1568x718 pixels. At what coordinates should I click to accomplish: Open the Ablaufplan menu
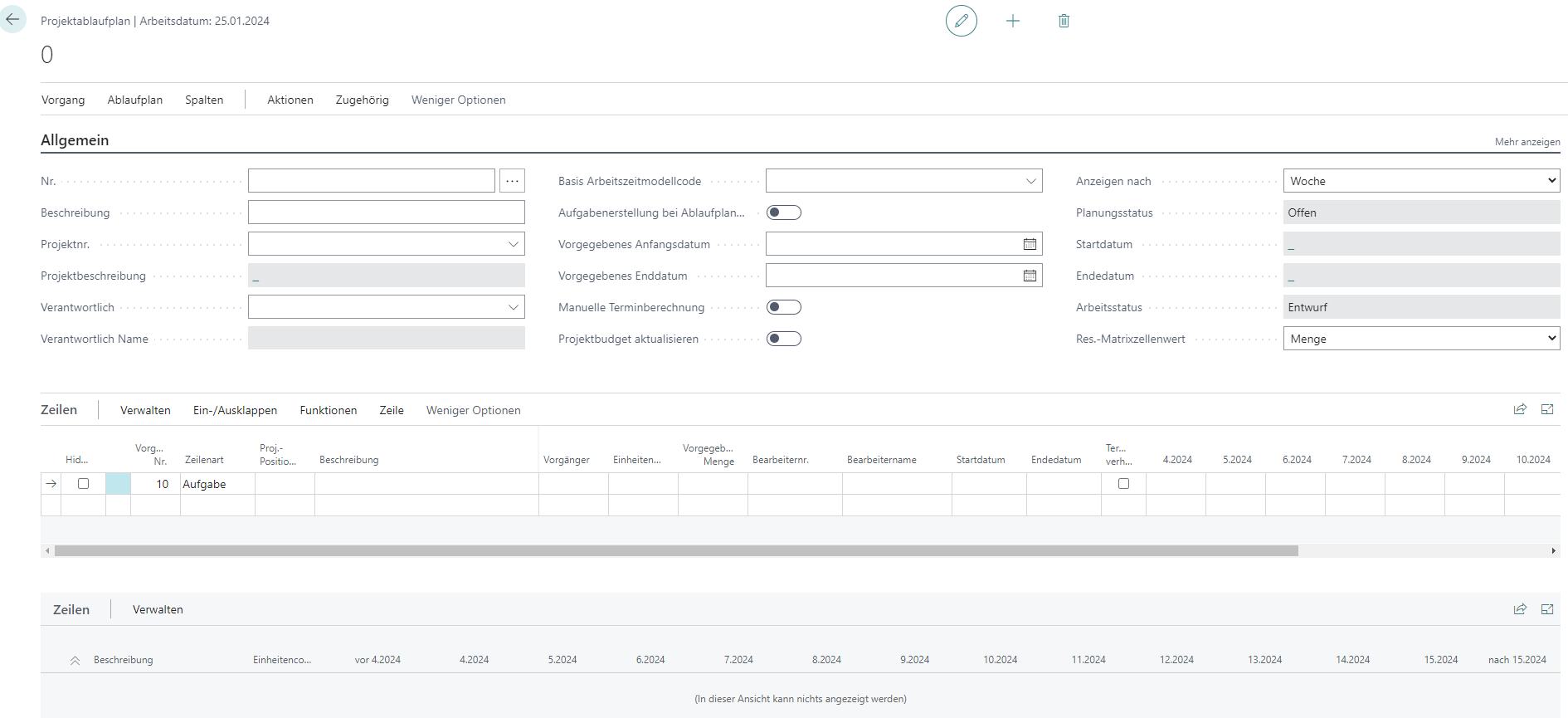(135, 100)
